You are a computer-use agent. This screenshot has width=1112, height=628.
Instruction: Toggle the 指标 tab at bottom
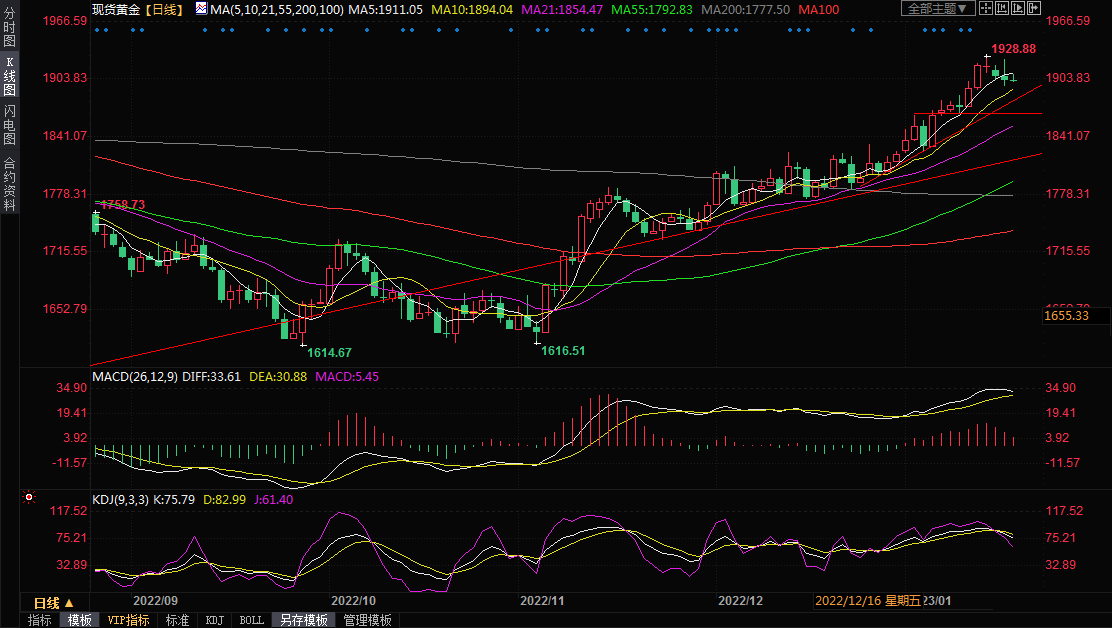click(x=39, y=620)
